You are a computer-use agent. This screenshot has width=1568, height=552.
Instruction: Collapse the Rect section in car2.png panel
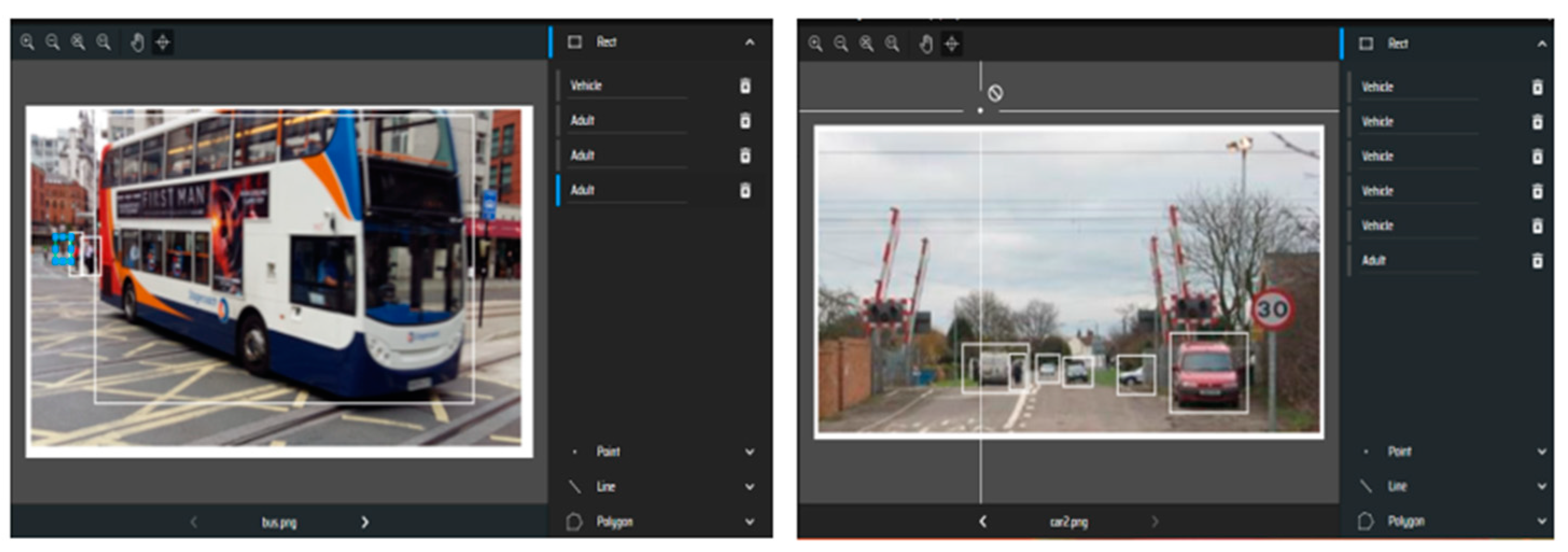[x=1541, y=44]
